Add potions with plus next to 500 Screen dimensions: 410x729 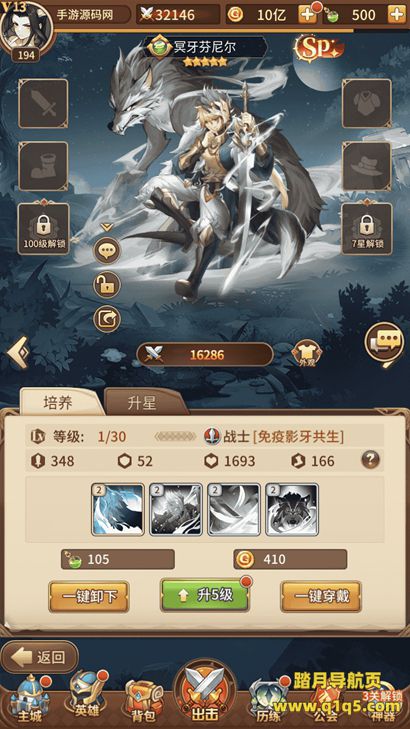point(397,15)
